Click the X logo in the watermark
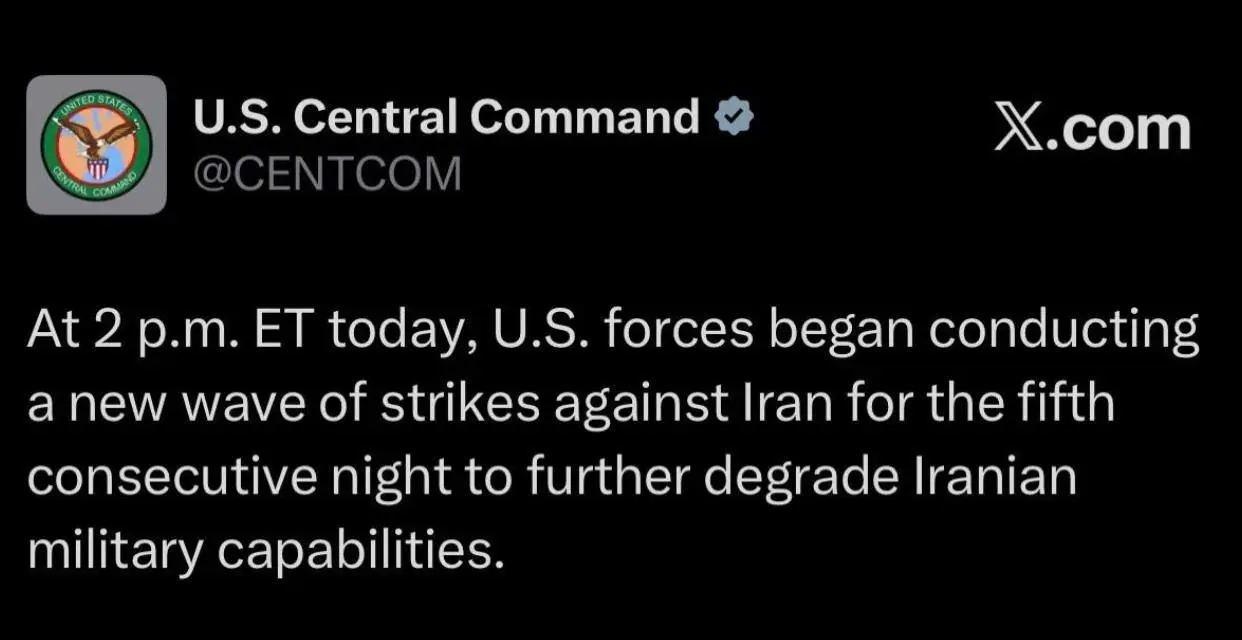1242x640 pixels. [x=1021, y=129]
